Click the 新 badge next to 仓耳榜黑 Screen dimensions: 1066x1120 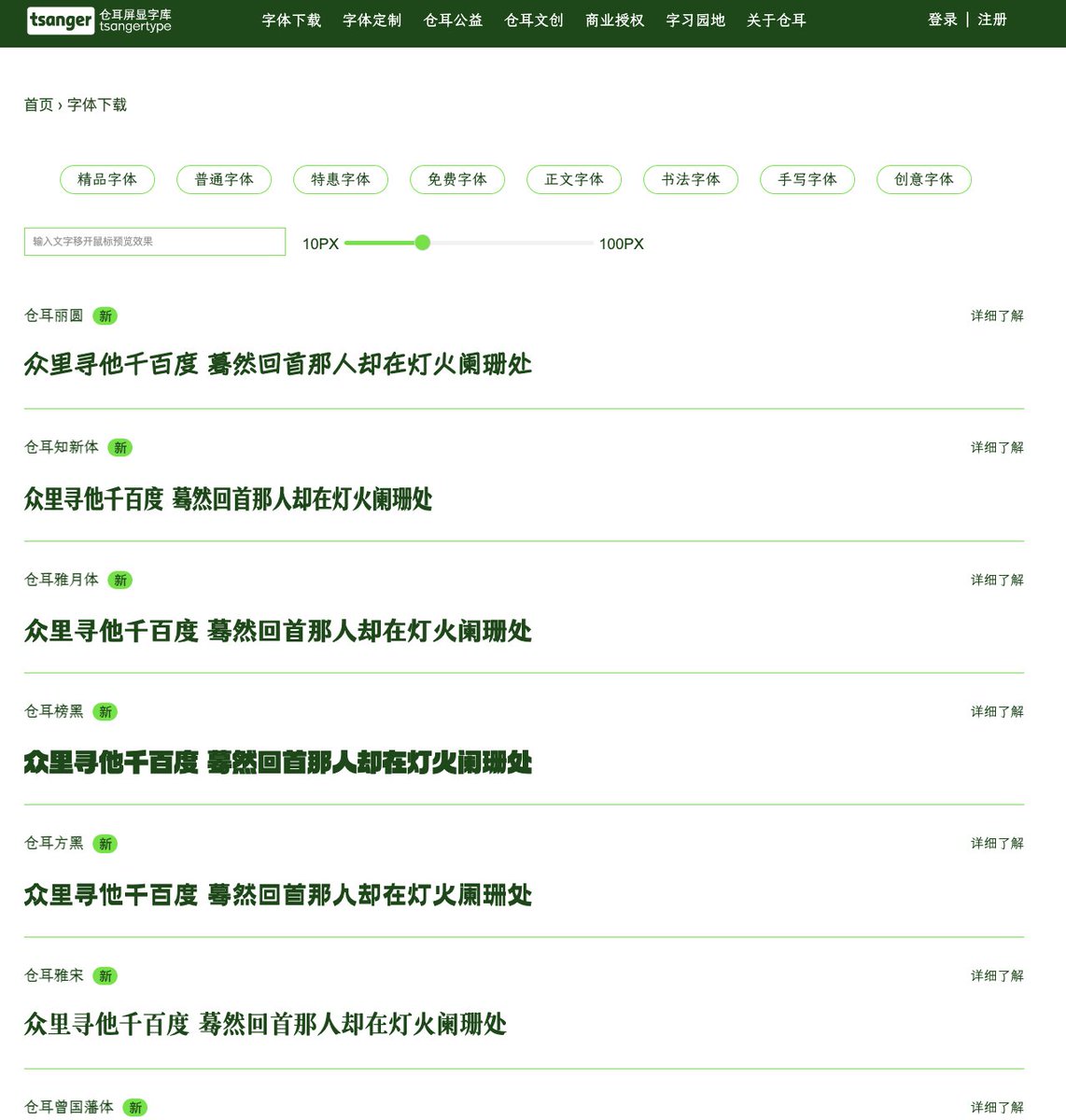point(105,711)
